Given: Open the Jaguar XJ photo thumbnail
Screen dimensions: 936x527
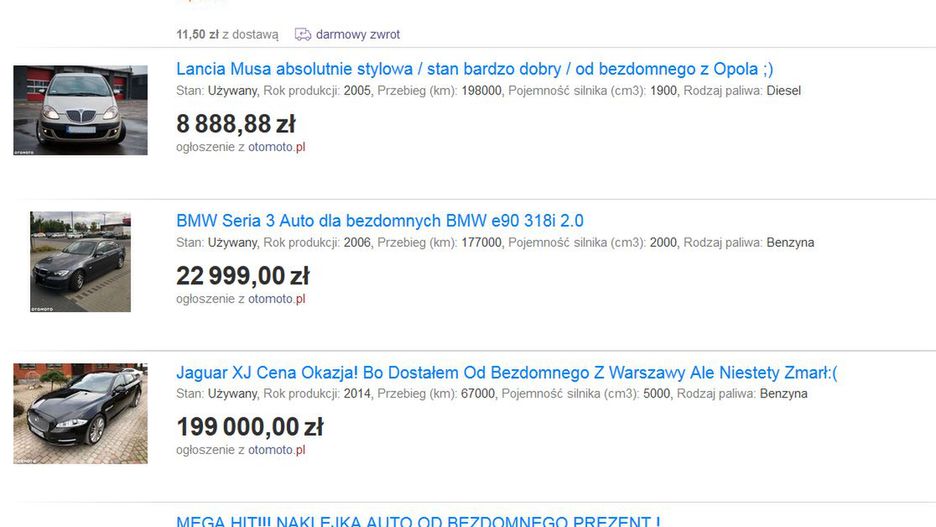Looking at the screenshot, I should point(80,413).
